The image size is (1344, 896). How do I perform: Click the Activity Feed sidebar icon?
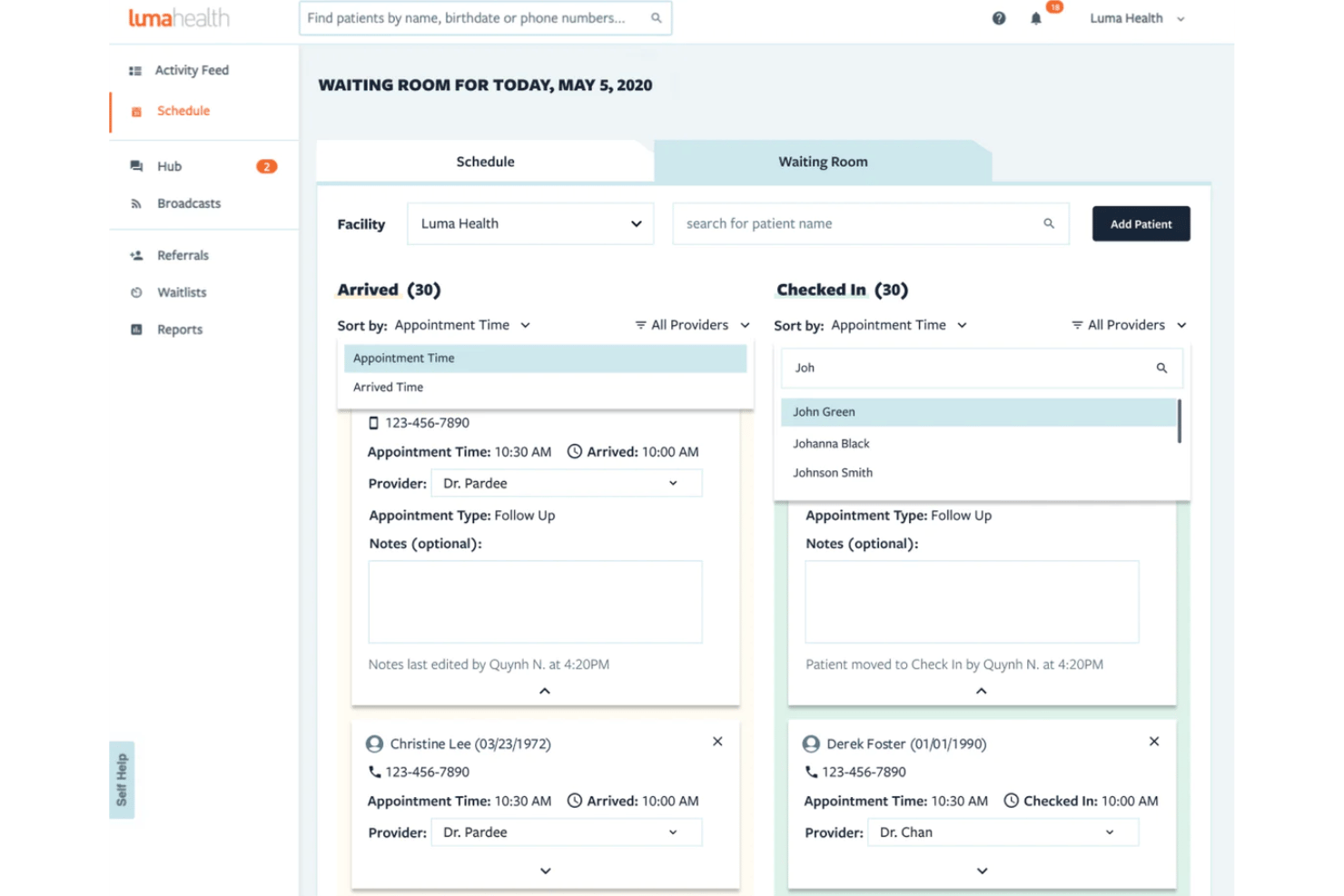135,71
